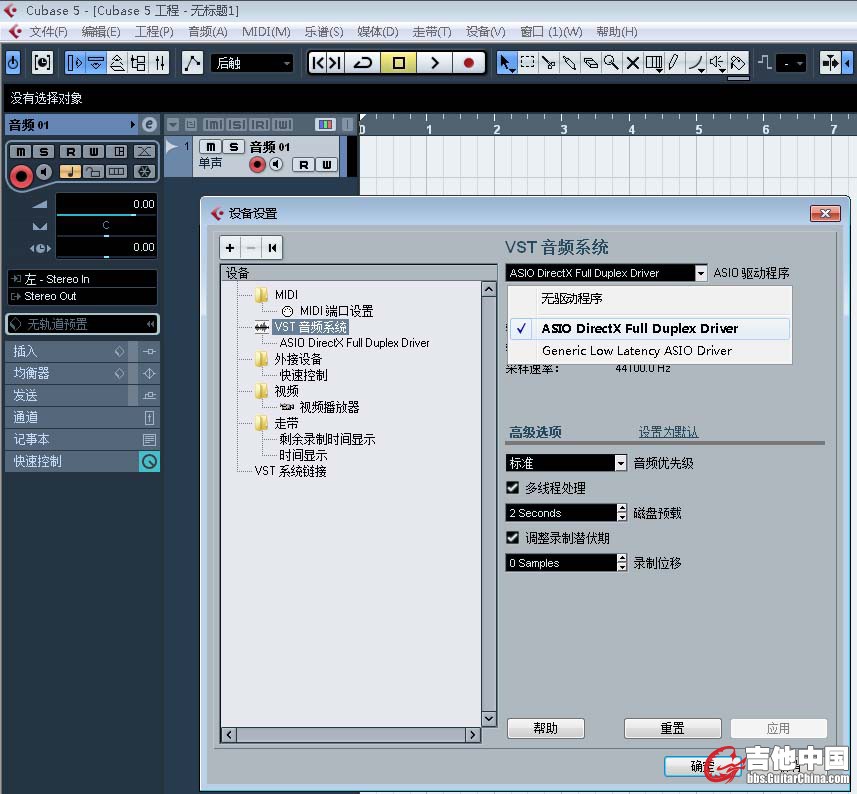The height and width of the screenshot is (794, 857).
Task: Select the Draw pencil tool
Action: (x=674, y=63)
